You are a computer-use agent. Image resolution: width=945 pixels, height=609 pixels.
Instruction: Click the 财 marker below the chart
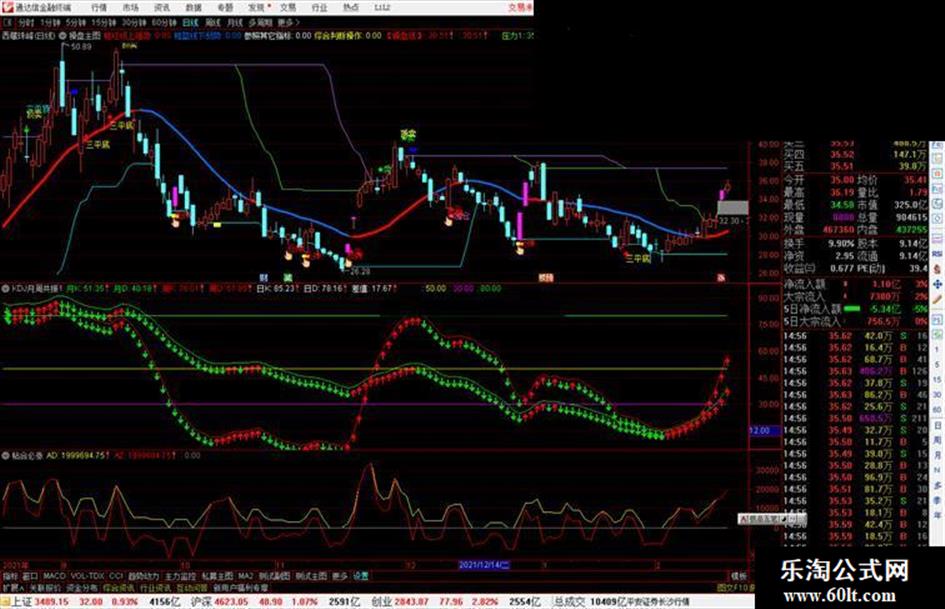pos(263,277)
